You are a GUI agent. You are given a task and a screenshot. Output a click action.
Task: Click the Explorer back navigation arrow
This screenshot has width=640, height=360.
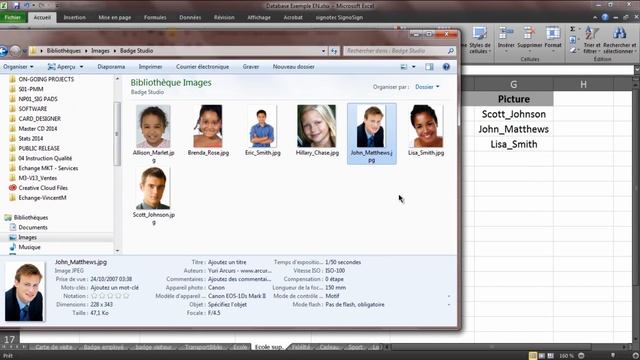tap(3, 51)
